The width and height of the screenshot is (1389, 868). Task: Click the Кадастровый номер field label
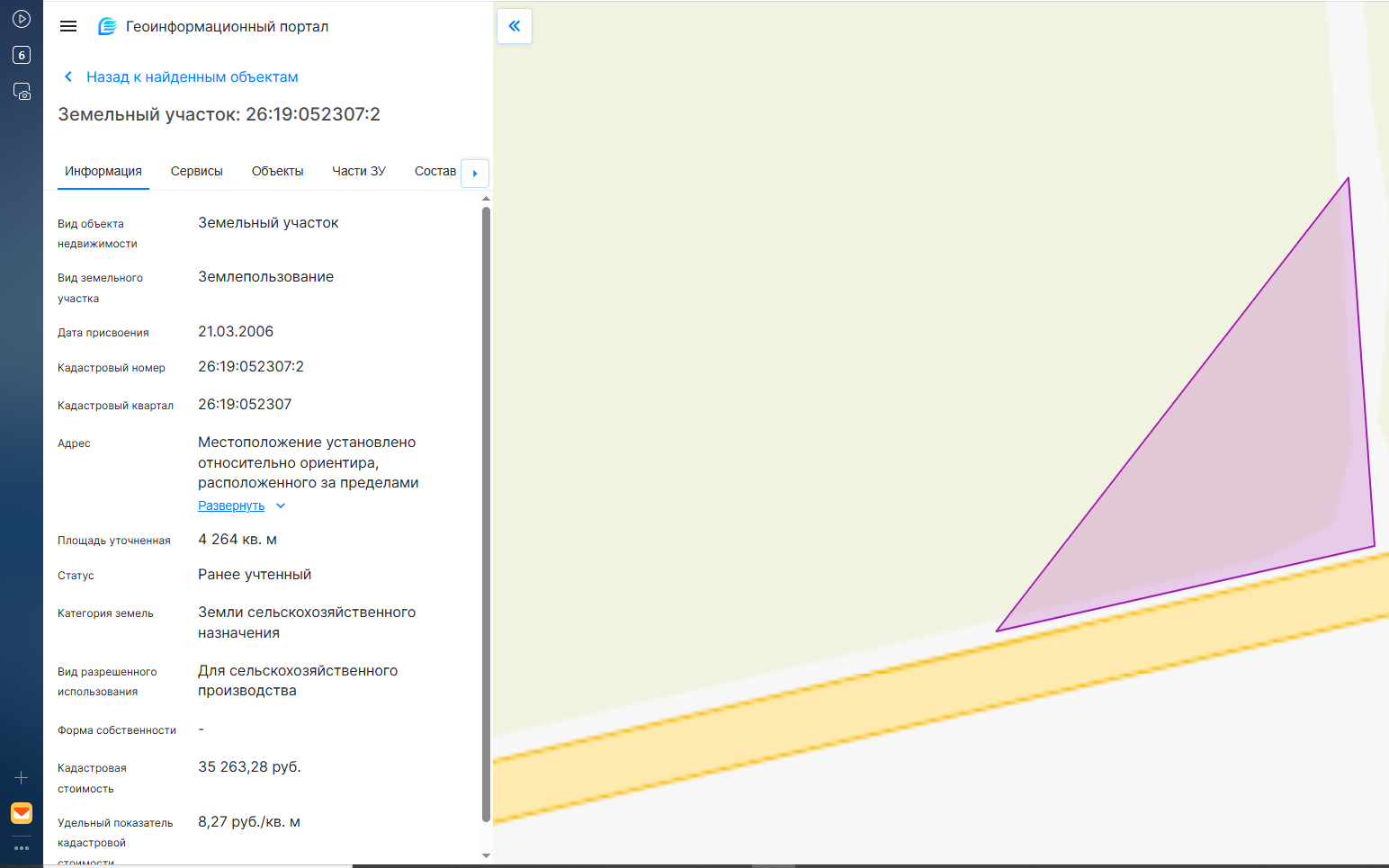coord(112,368)
